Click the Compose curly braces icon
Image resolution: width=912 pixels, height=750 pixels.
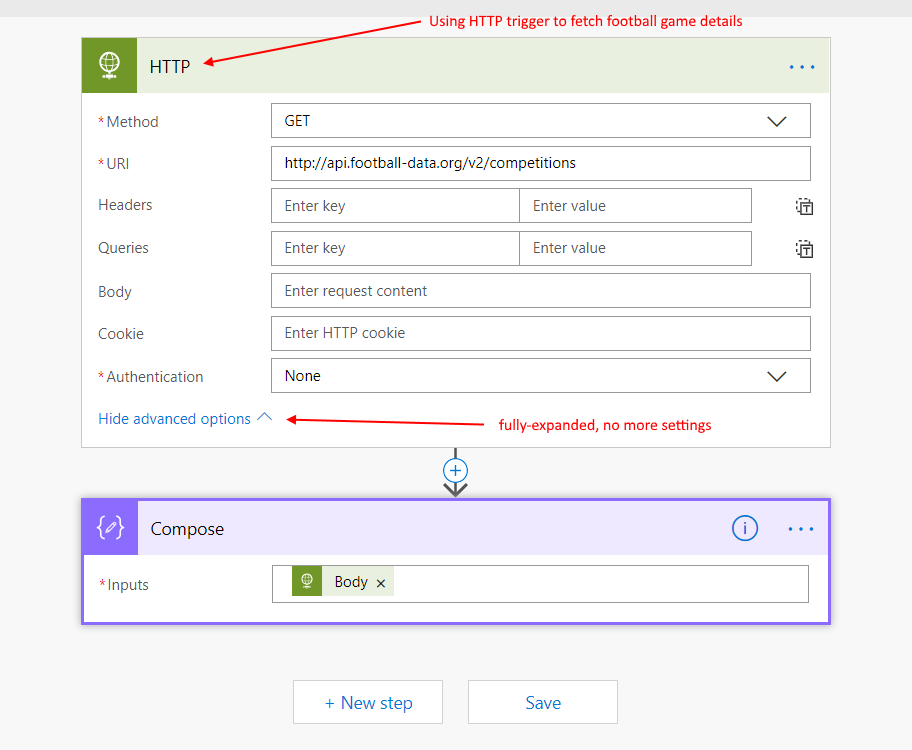click(x=110, y=528)
